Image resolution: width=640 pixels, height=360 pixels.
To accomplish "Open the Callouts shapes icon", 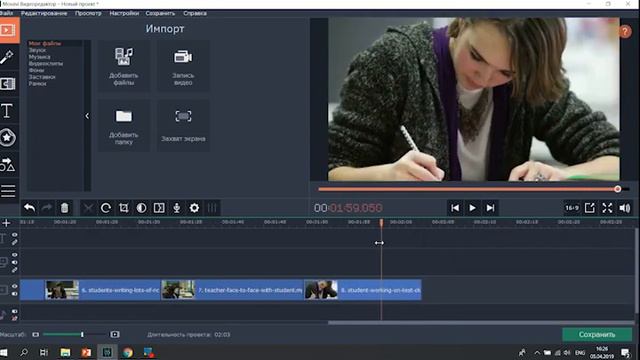I will pos(7,164).
